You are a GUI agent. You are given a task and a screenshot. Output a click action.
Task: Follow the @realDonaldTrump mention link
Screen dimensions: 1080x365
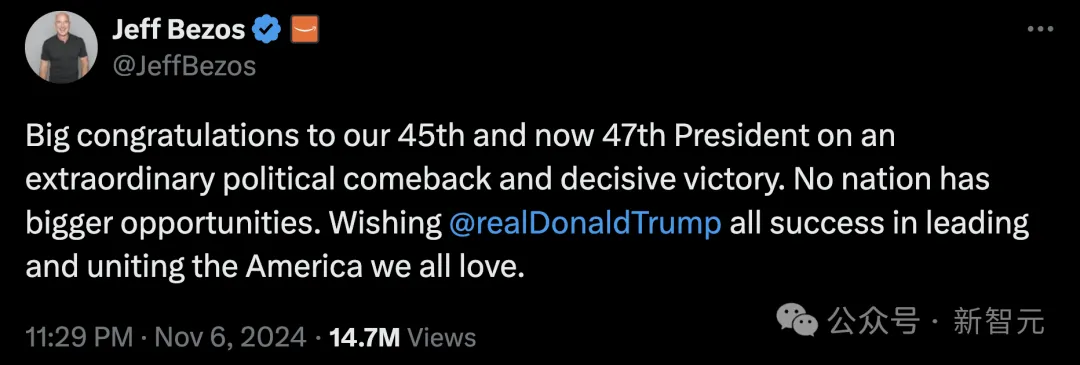(584, 225)
